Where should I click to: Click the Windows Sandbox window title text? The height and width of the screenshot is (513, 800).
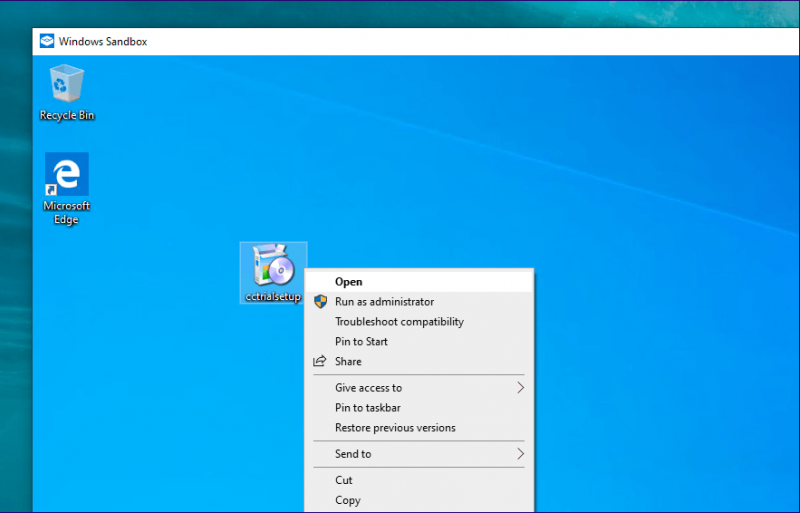pos(103,41)
